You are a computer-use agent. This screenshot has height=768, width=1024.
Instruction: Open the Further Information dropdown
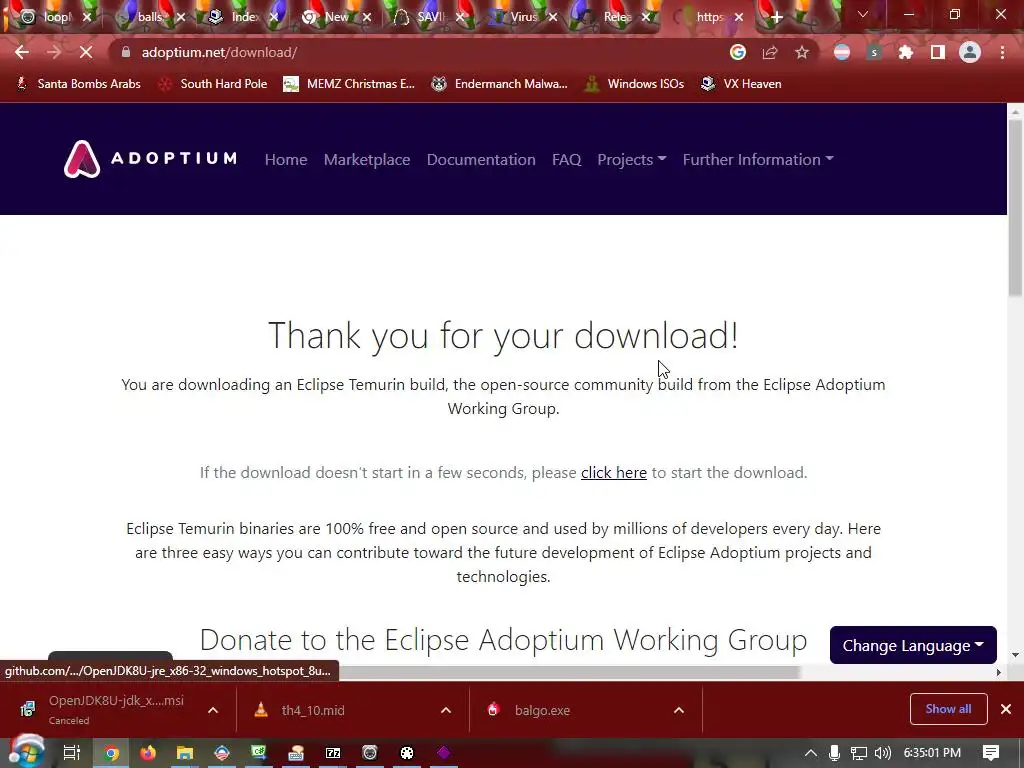click(758, 159)
